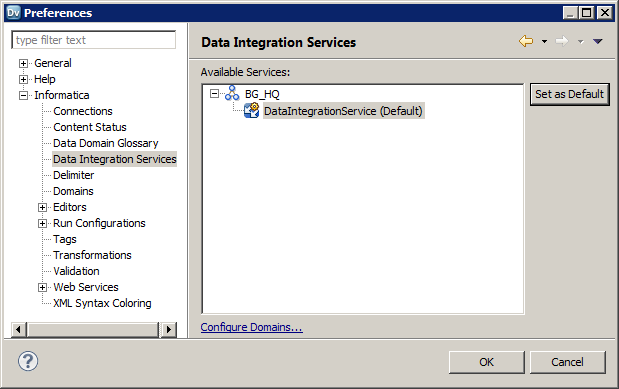Click the Set as Default button
Image resolution: width=619 pixels, height=389 pixels.
570,94
